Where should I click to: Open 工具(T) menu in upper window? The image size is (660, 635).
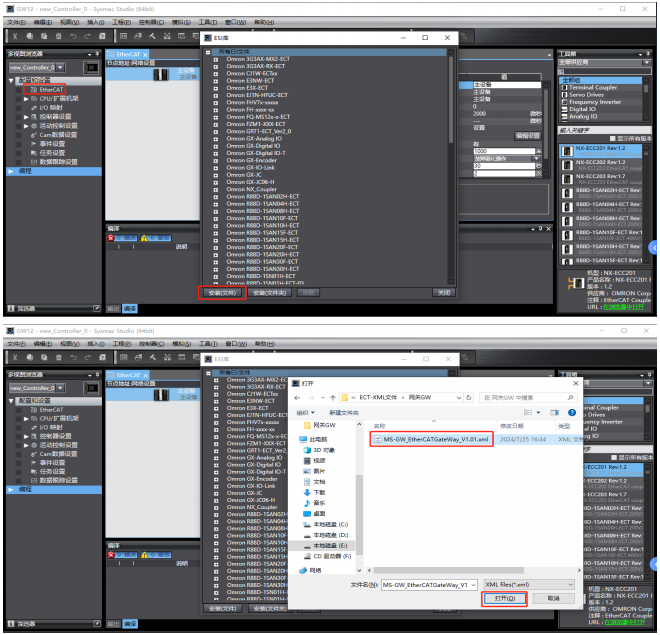pyautogui.click(x=208, y=22)
